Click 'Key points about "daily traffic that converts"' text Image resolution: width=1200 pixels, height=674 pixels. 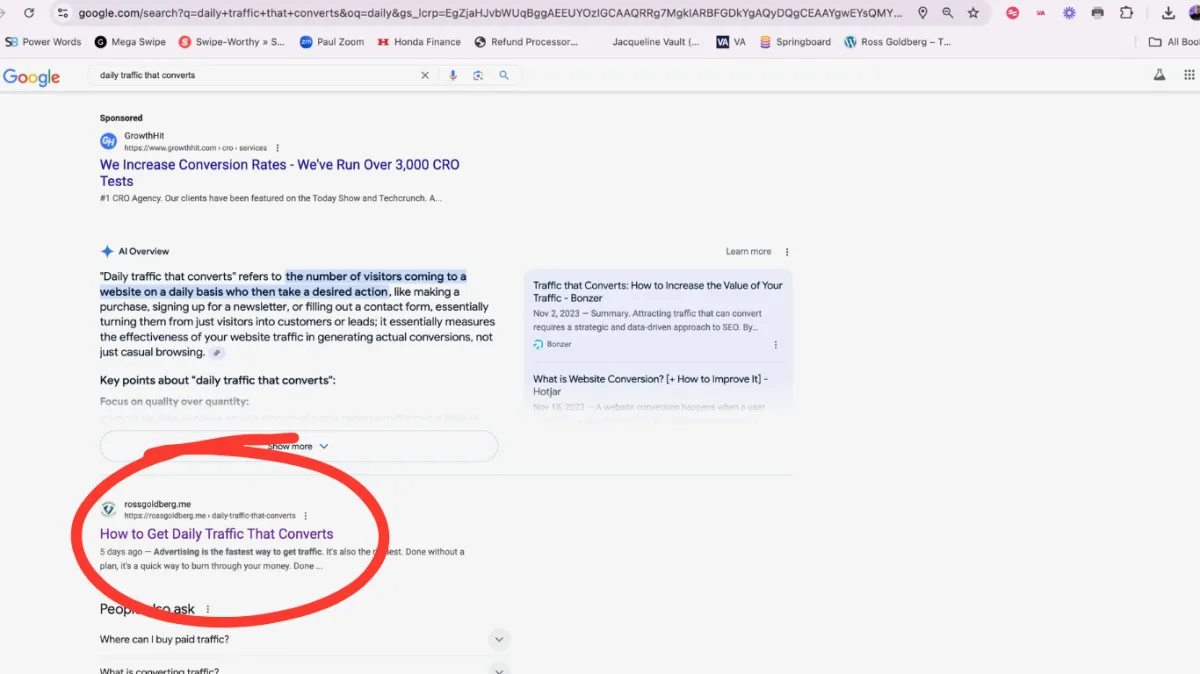tap(218, 380)
